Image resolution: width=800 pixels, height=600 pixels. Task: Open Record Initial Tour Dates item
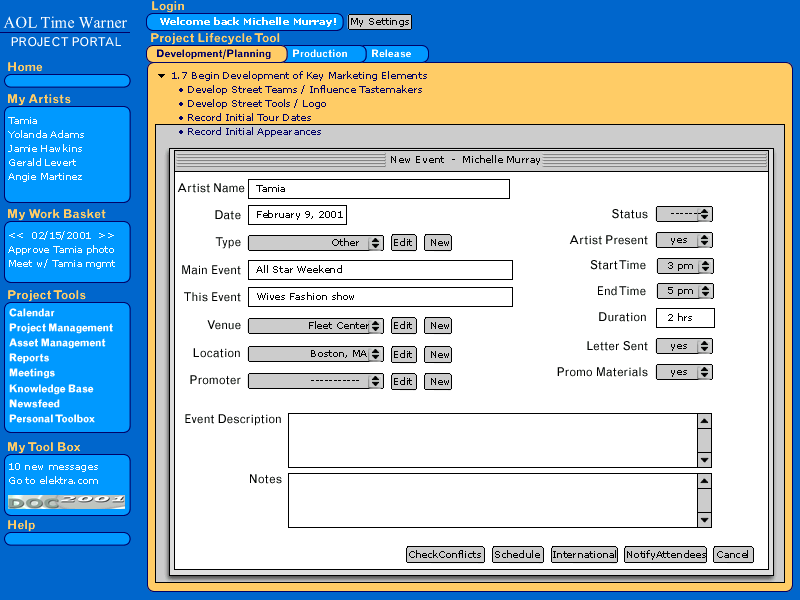249,118
